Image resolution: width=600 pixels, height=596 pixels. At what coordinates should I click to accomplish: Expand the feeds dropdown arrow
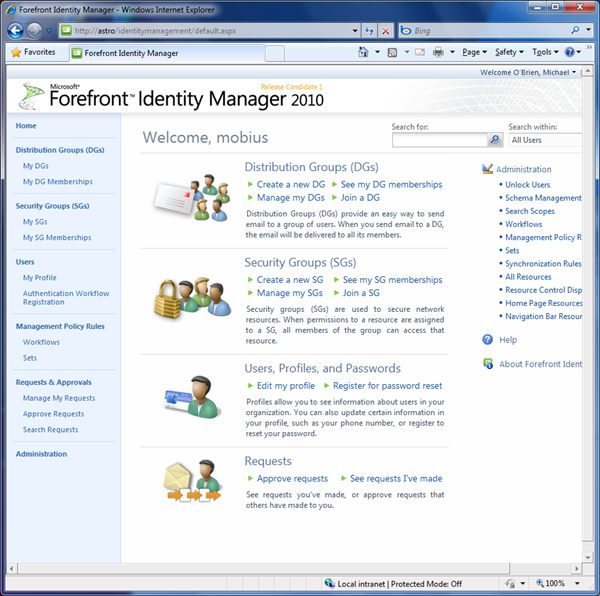coord(406,52)
